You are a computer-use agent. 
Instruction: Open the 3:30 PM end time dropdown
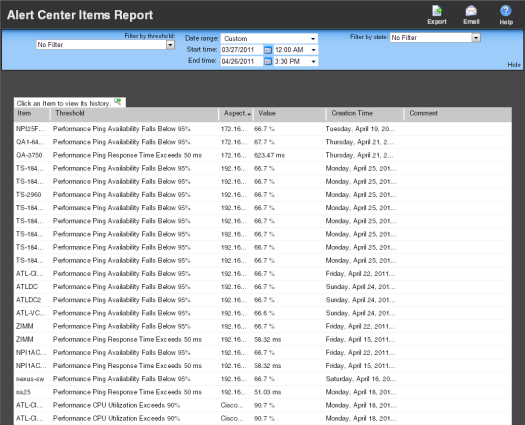click(296, 62)
